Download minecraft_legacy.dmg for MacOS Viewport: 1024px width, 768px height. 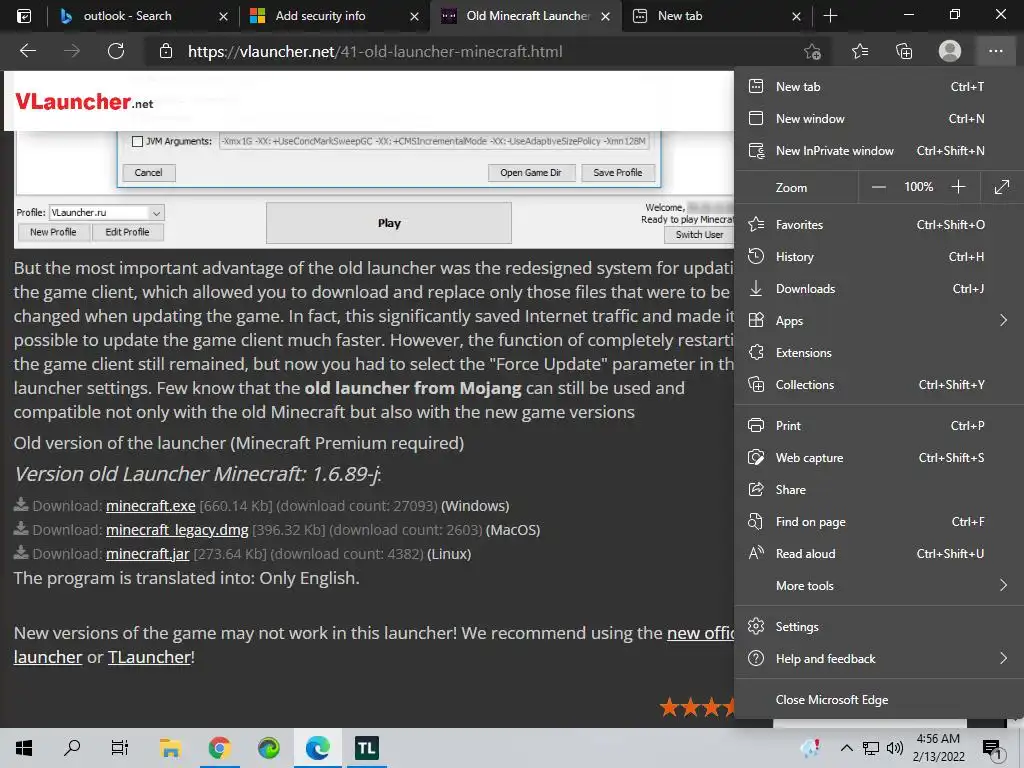click(177, 530)
